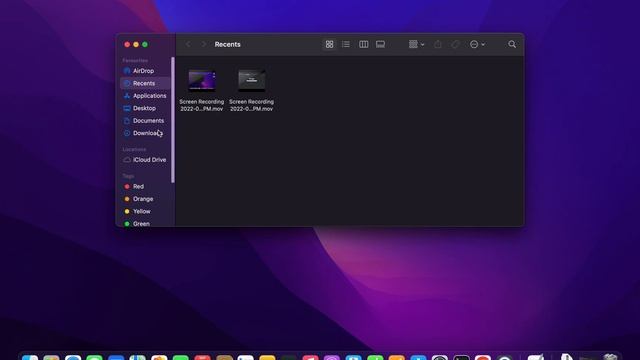
Task: Open the Action ellipsis menu
Action: click(x=477, y=44)
